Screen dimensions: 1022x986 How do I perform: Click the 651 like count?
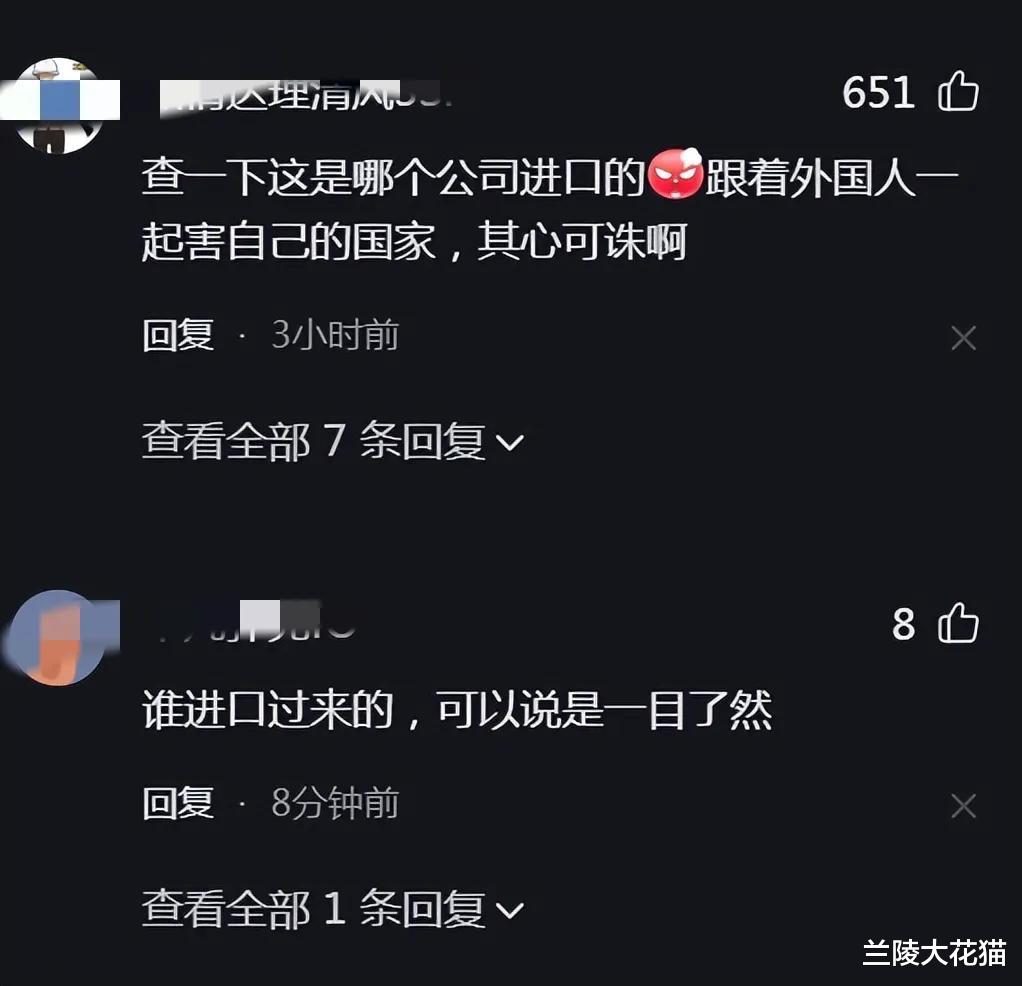(878, 92)
